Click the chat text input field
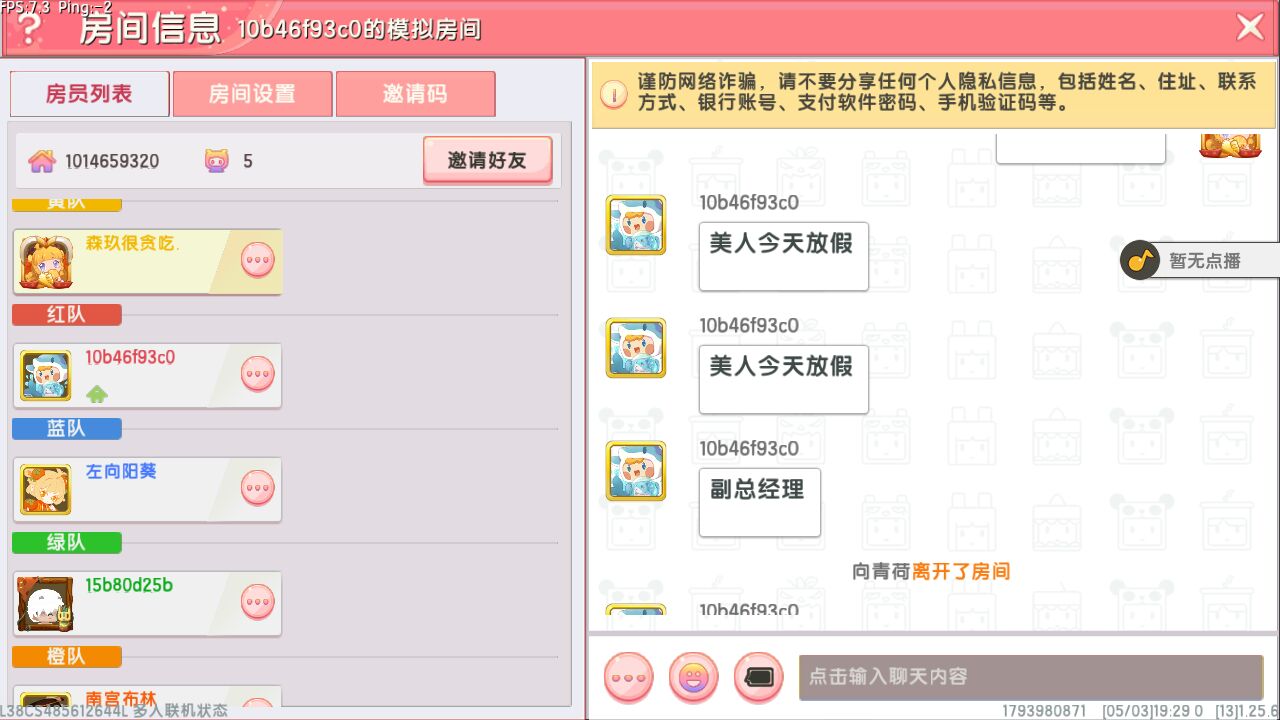 click(x=1030, y=677)
